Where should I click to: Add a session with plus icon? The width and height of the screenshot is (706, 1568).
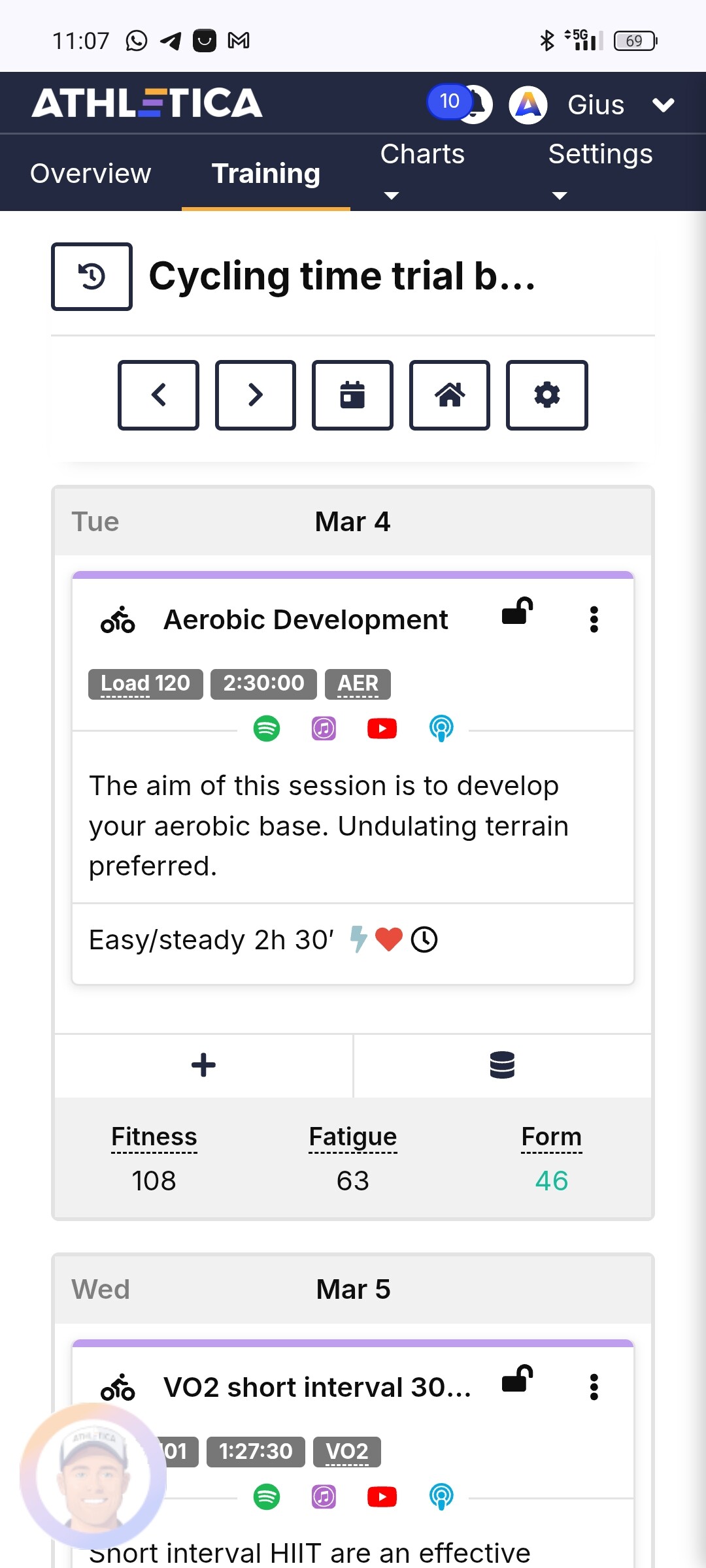tap(203, 1065)
